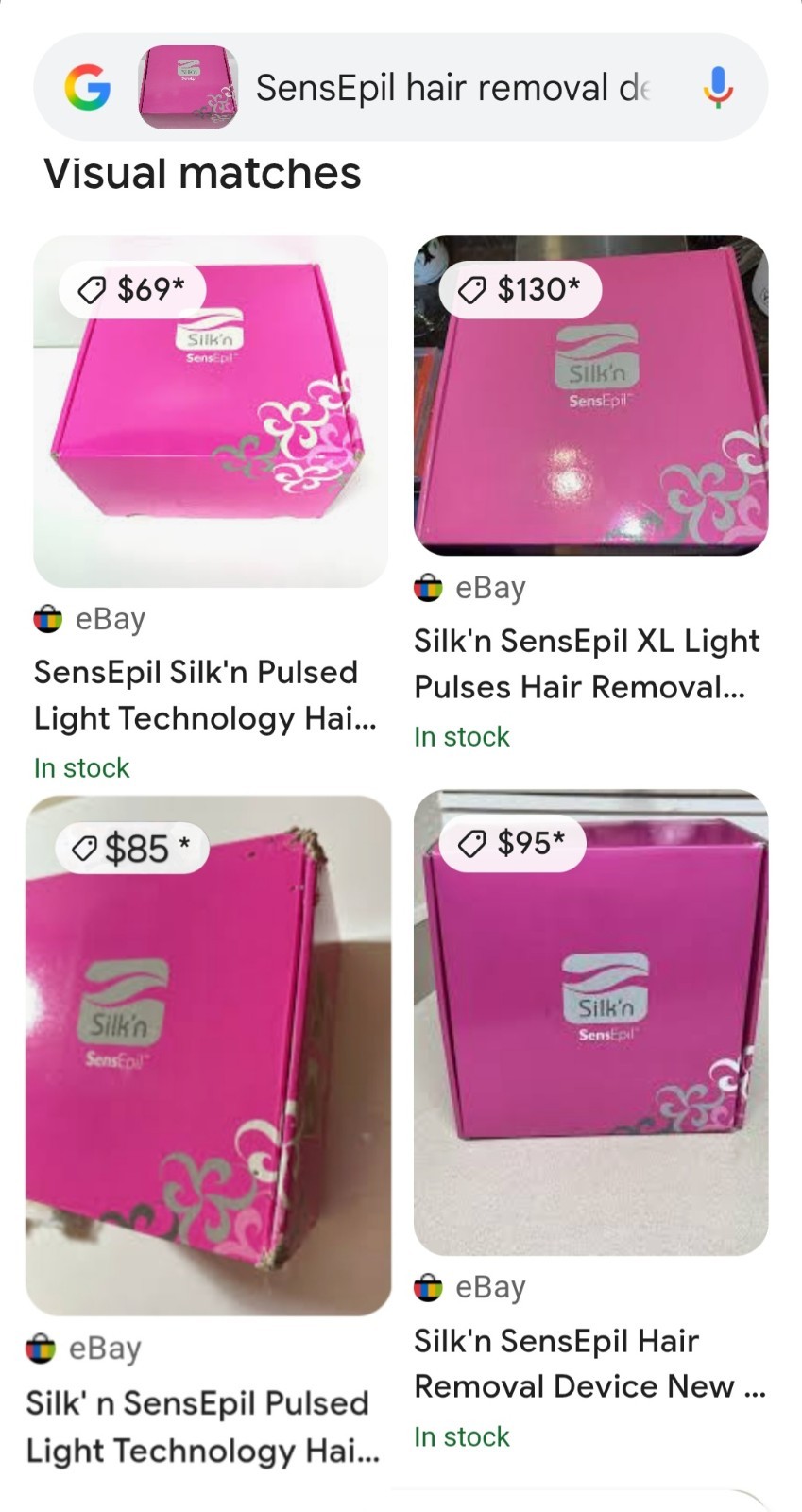Open Silk'n SensEpil XL Light Pulses listing

tap(587, 663)
